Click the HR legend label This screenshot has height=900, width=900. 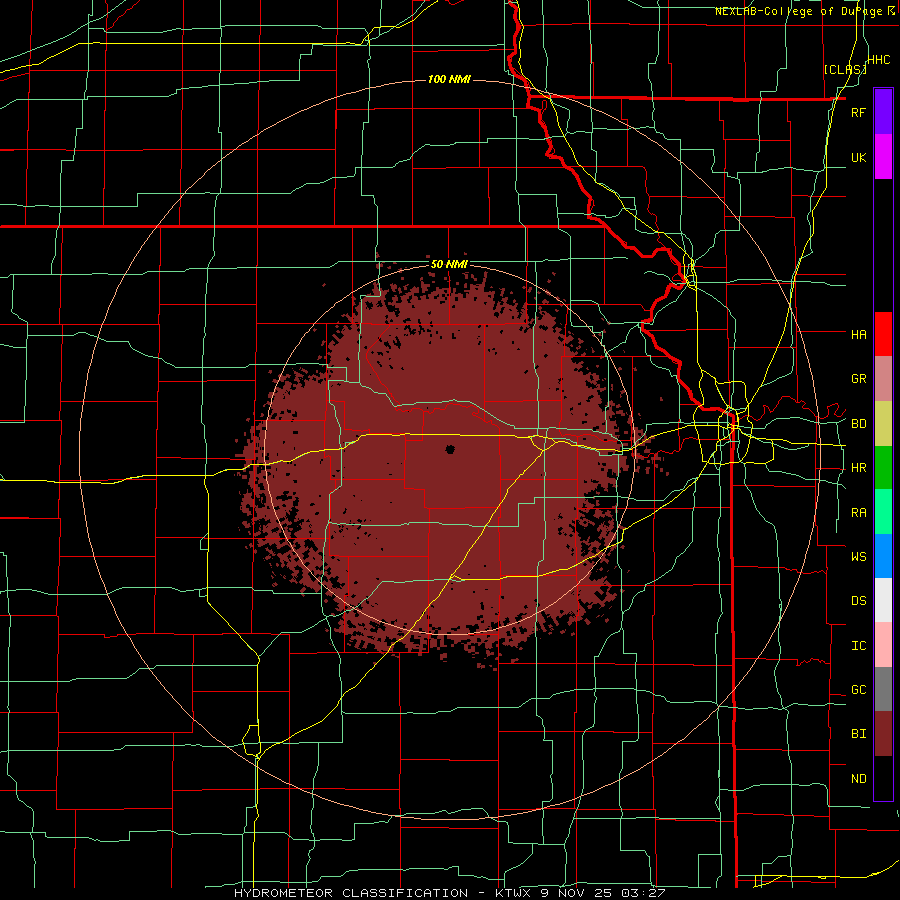[859, 468]
